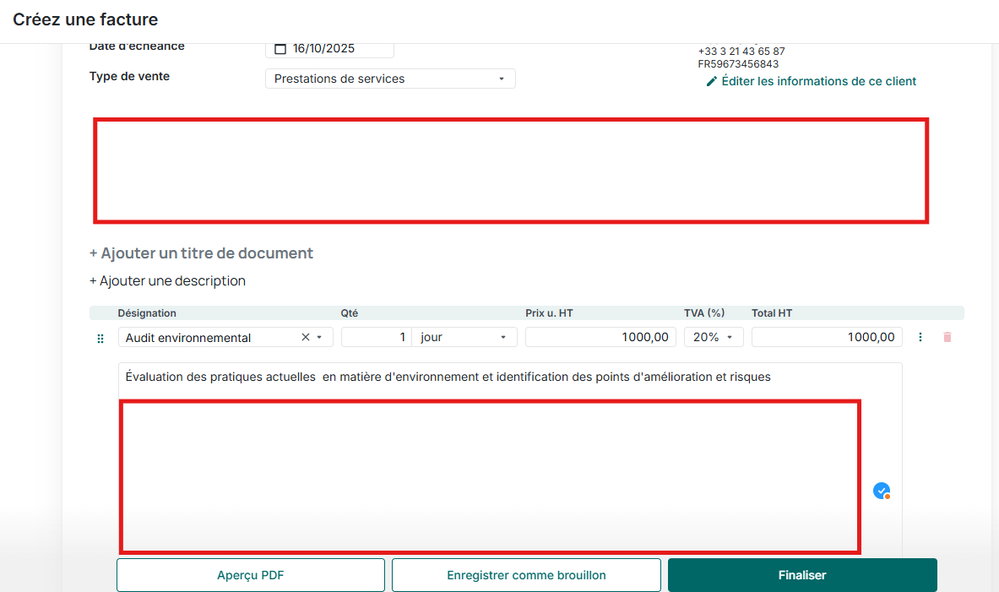Viewport: 999px width, 592px height.
Task: Click Ajouter un titre de document
Action: point(201,253)
